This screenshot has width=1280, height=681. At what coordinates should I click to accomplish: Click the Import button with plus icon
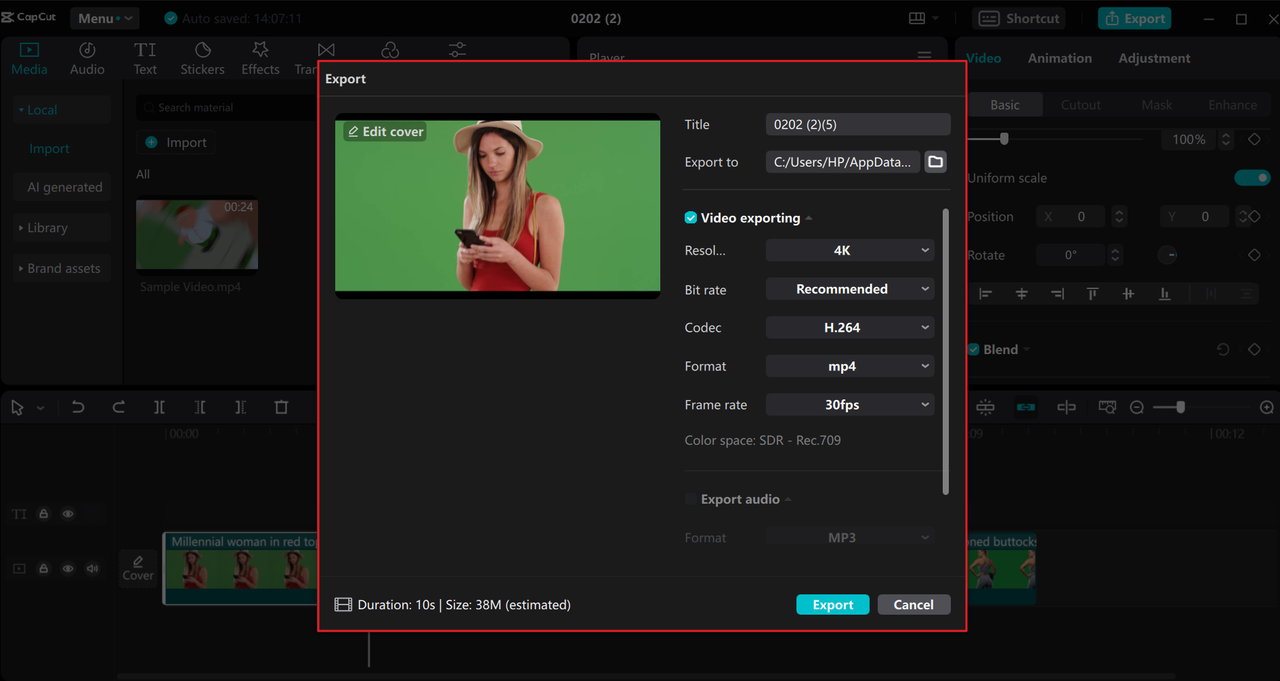(x=176, y=143)
